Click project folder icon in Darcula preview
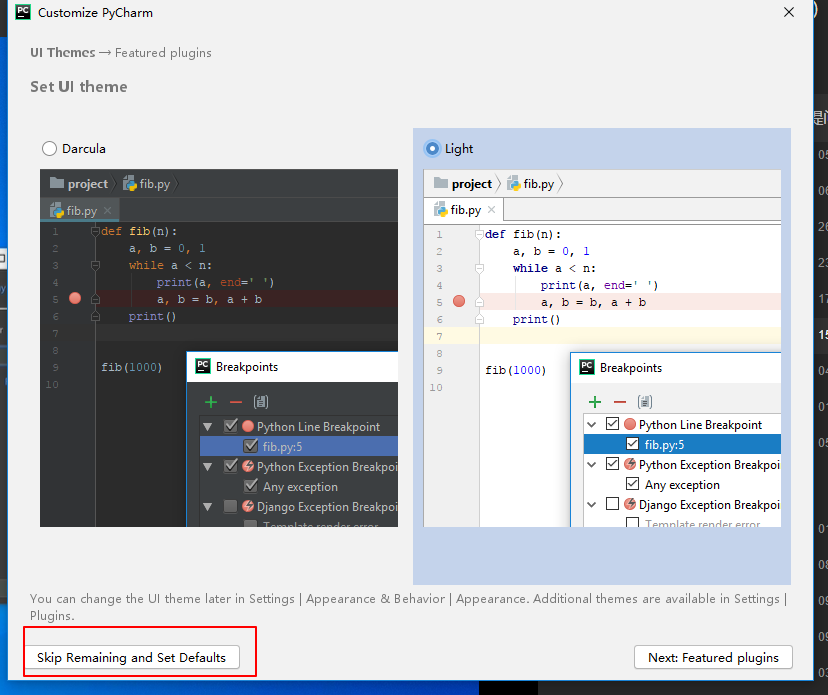828x695 pixels. 57,183
